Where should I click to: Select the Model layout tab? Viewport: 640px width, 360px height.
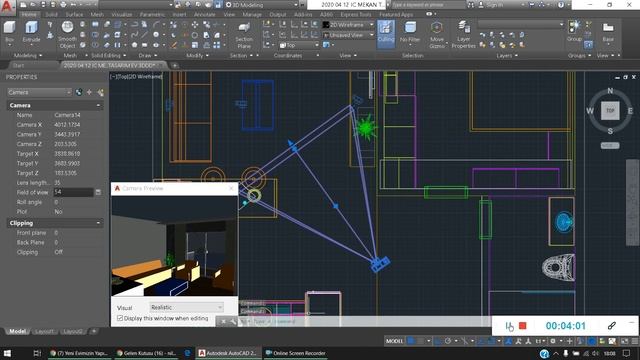tap(17, 331)
